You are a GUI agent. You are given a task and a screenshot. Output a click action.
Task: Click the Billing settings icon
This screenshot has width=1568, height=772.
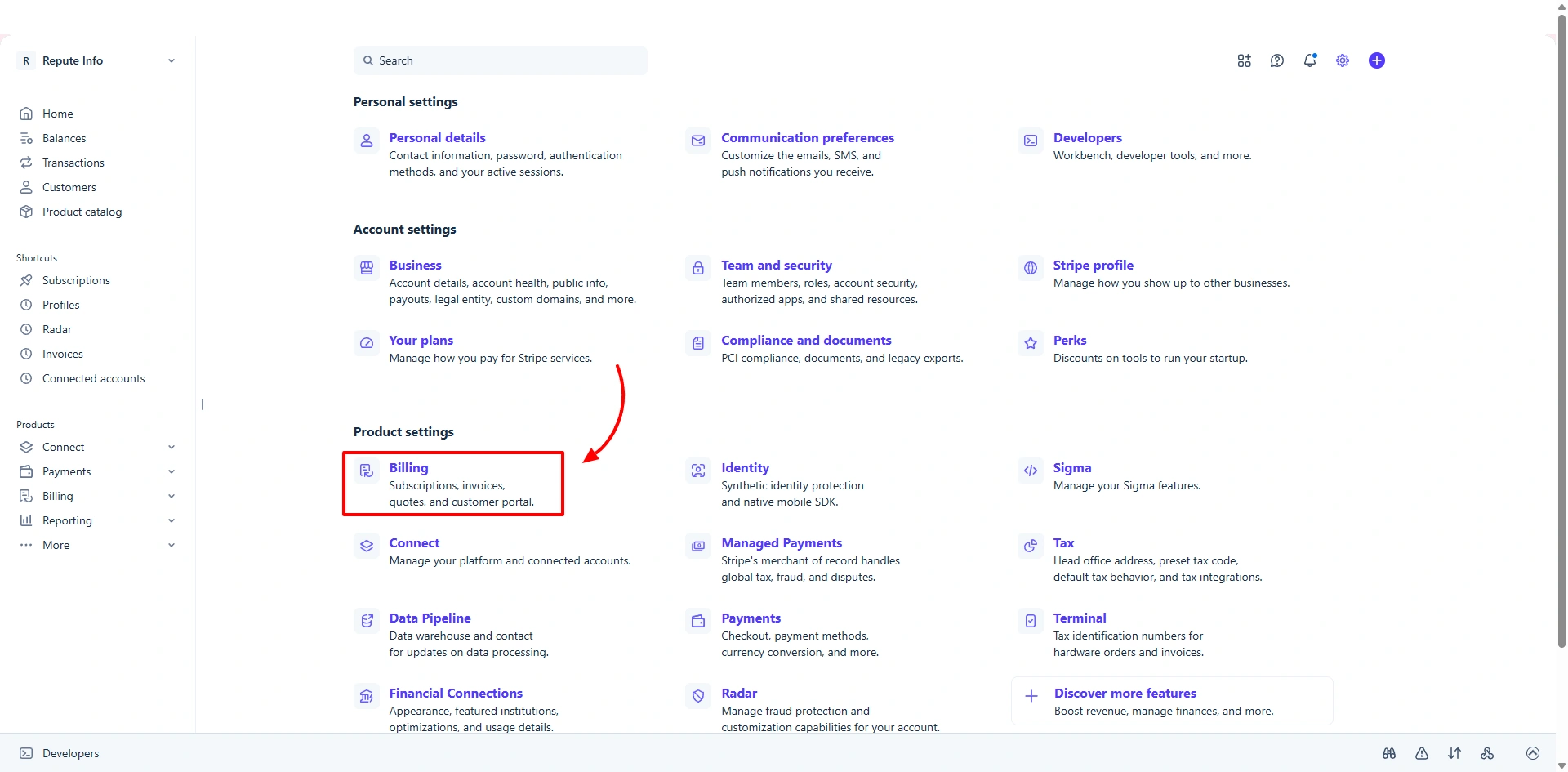coord(367,471)
